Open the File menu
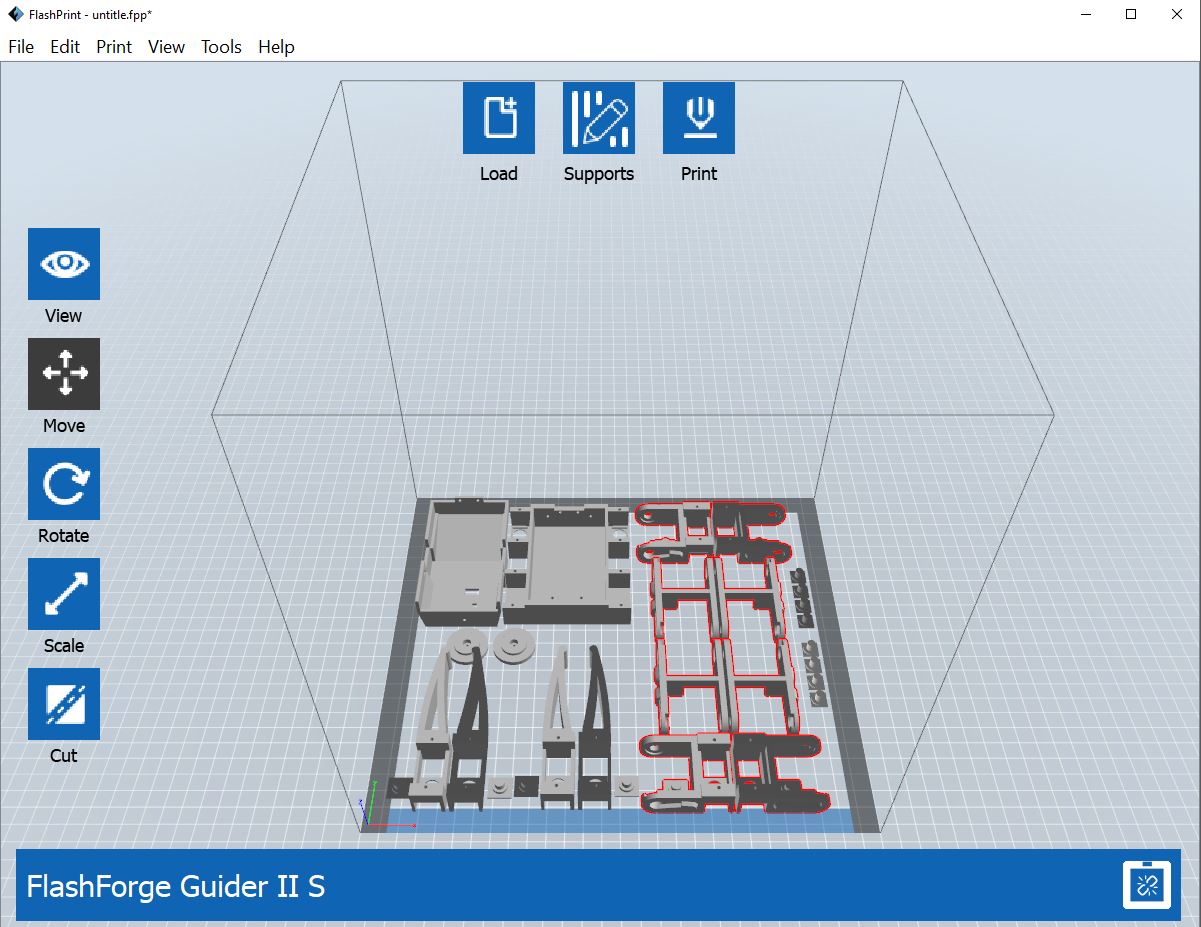The height and width of the screenshot is (927, 1201). [21, 47]
